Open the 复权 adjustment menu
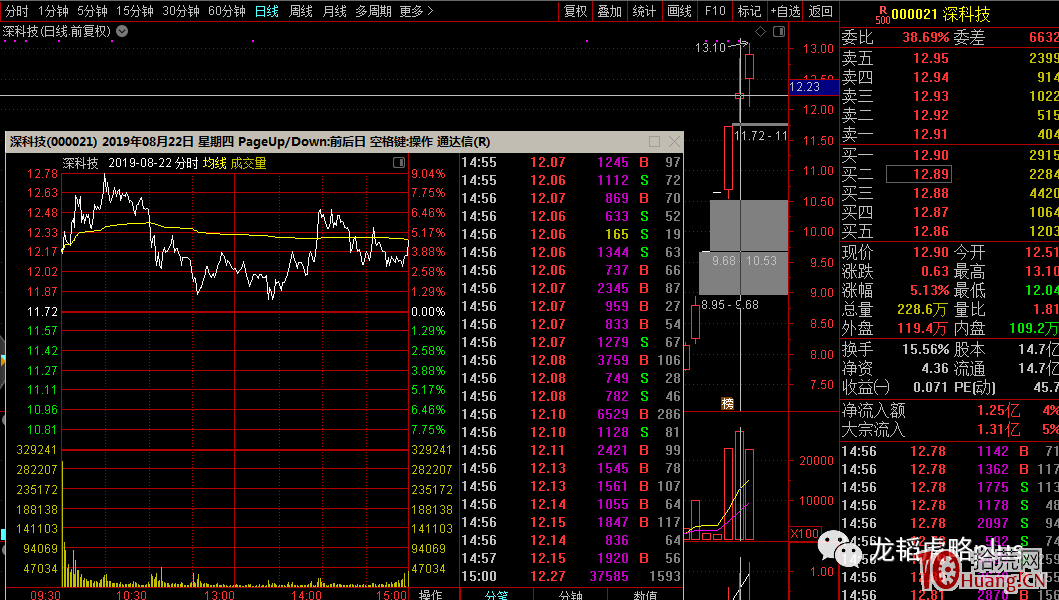The image size is (1059, 600). (575, 11)
